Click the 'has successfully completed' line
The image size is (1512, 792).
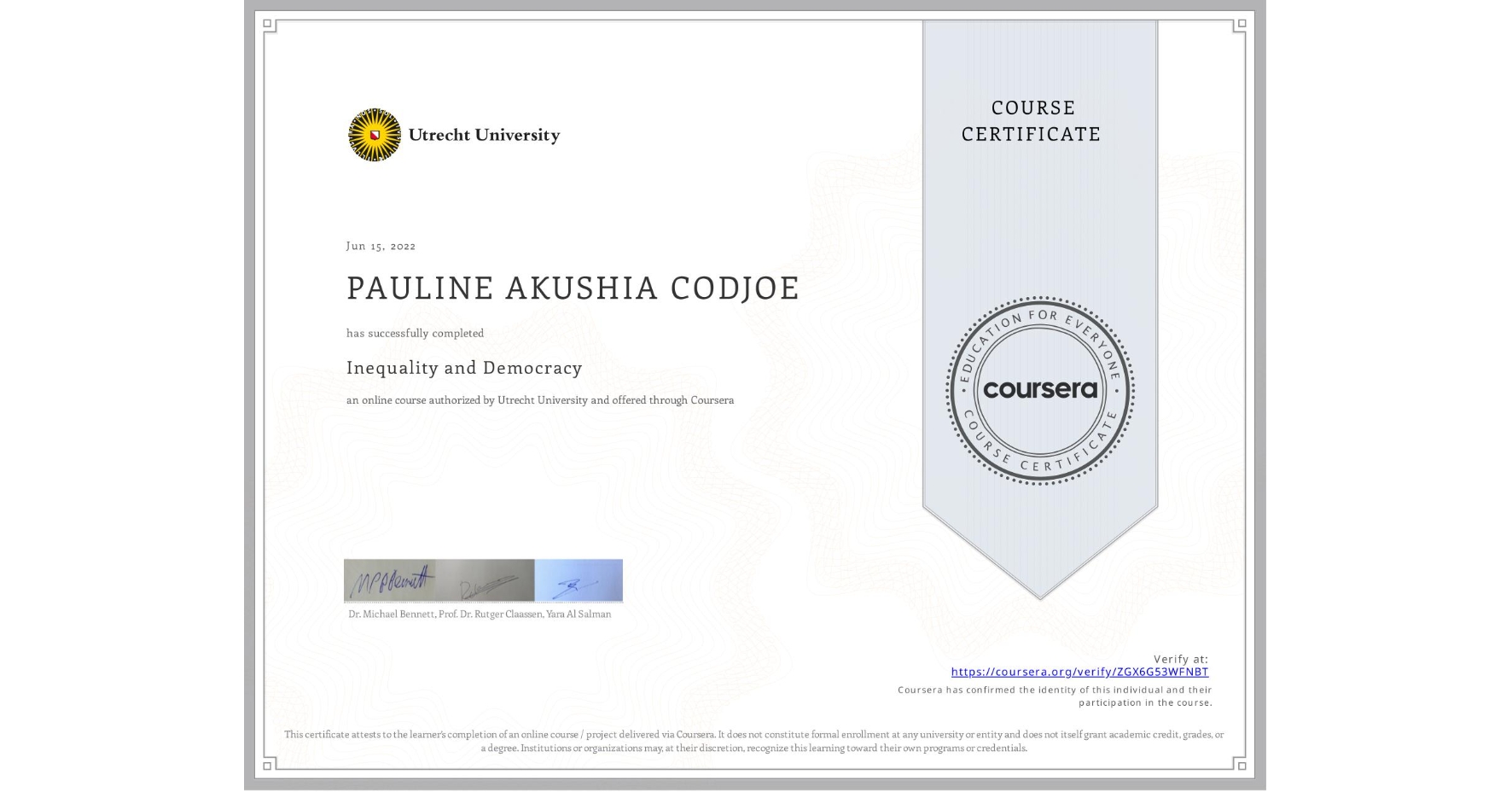point(415,333)
